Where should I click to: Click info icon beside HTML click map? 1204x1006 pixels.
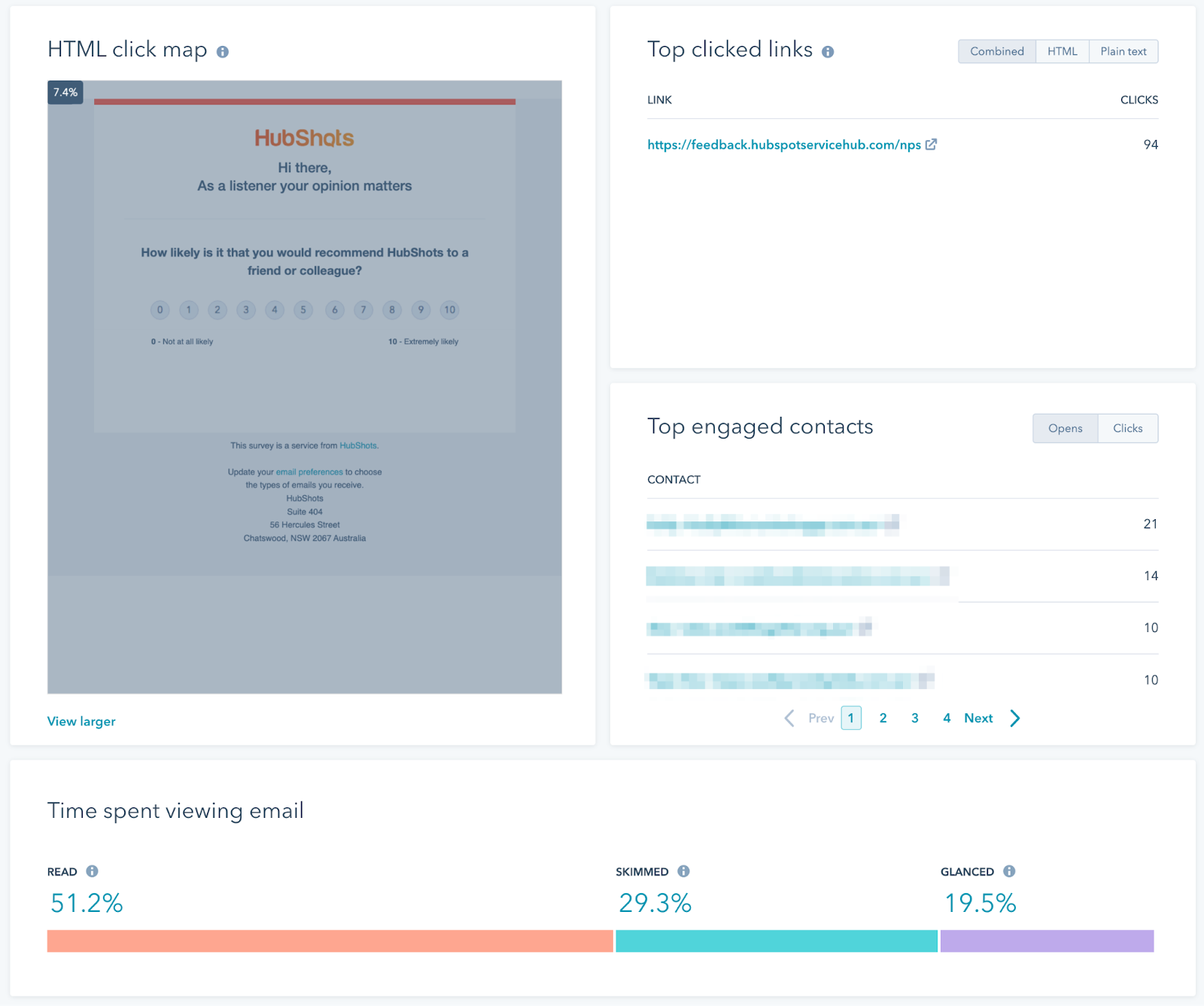pos(223,52)
